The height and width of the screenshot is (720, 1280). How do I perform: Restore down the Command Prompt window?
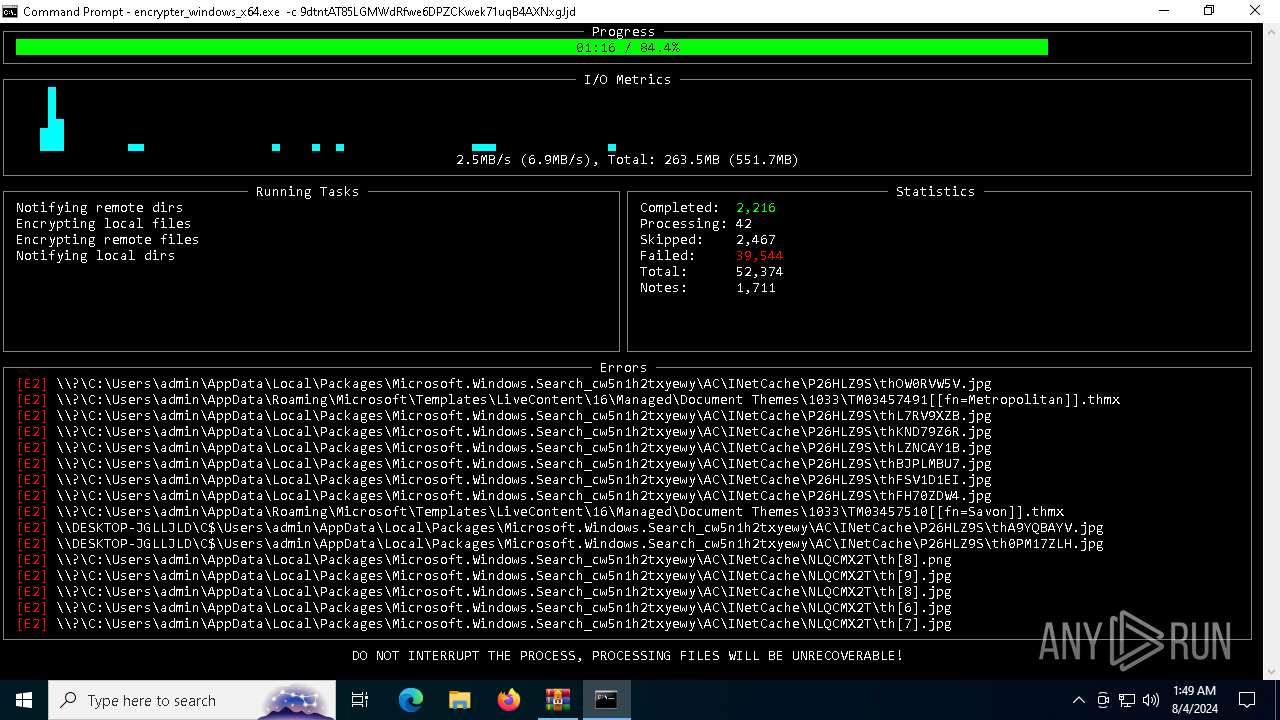tap(1209, 11)
